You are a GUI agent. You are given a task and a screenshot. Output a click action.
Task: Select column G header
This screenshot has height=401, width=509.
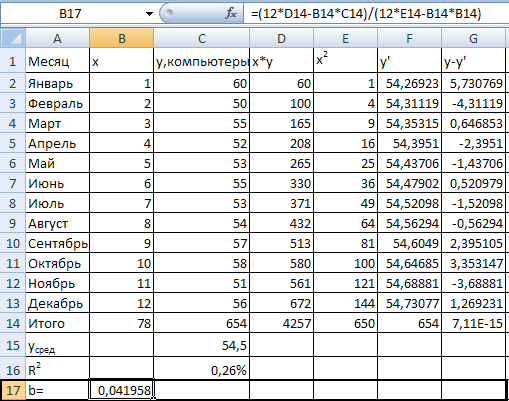pos(473,38)
